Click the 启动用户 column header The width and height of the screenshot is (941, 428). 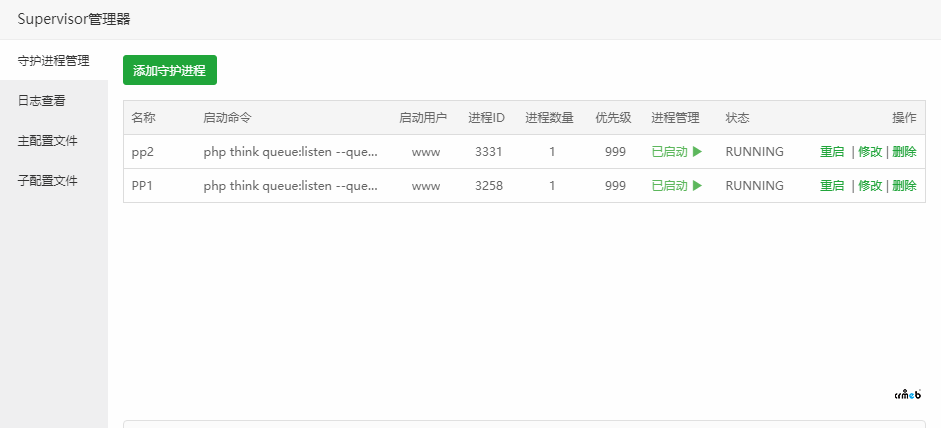tap(423, 118)
